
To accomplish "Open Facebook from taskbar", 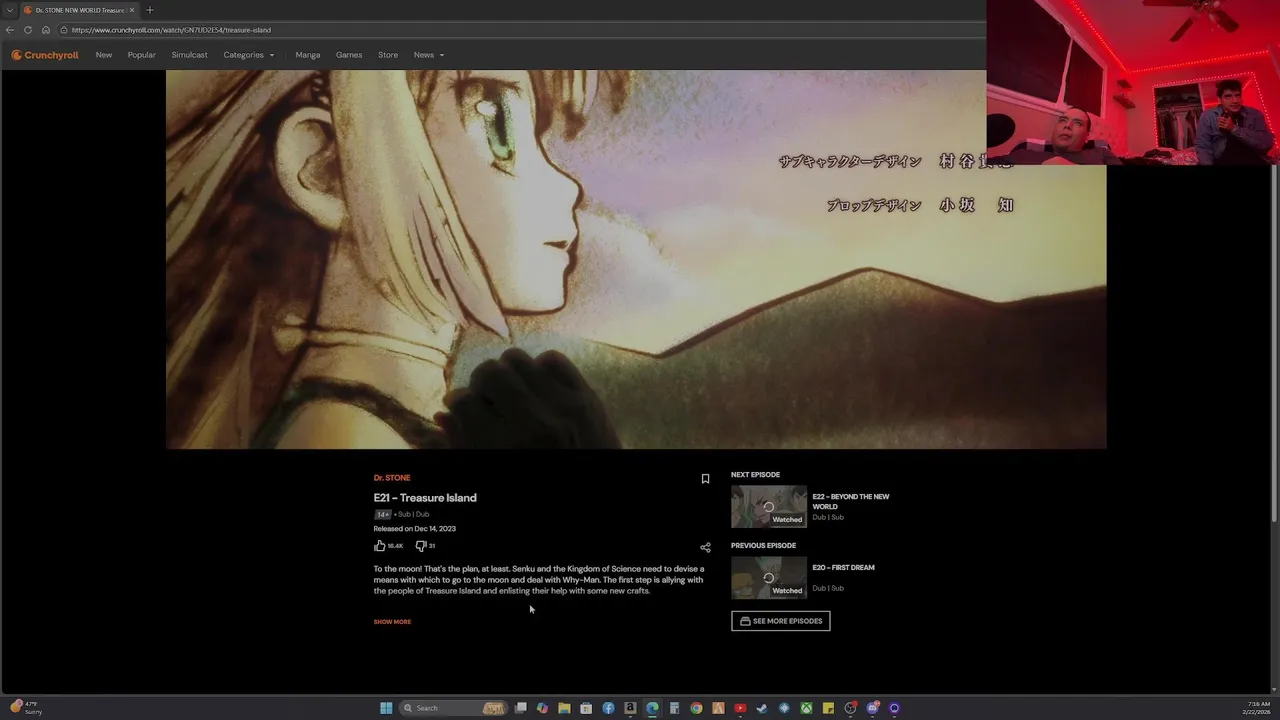I will point(608,708).
